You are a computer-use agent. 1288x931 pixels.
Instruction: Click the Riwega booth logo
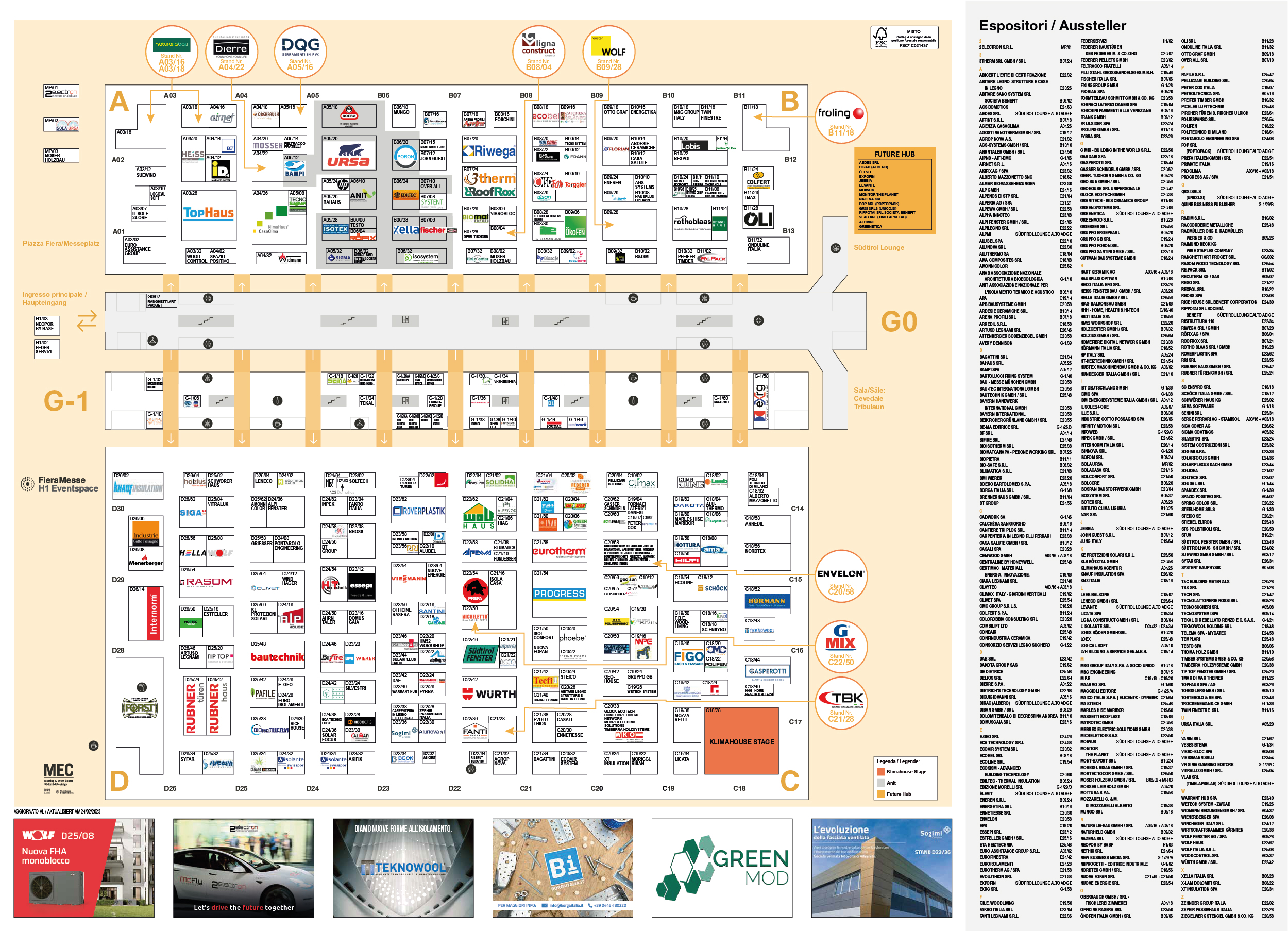pyautogui.click(x=489, y=150)
